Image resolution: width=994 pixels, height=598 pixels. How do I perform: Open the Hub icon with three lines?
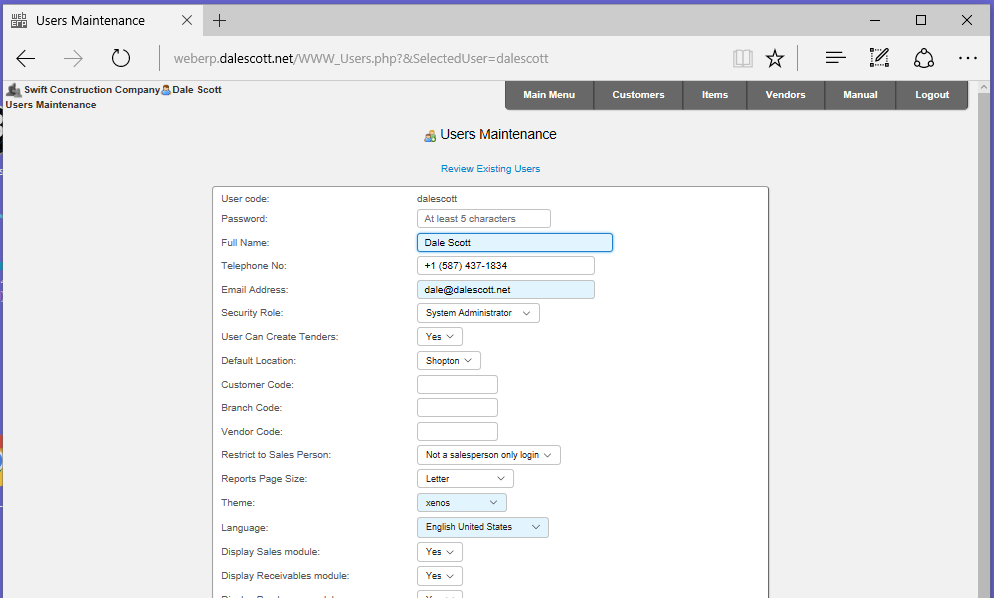point(836,58)
